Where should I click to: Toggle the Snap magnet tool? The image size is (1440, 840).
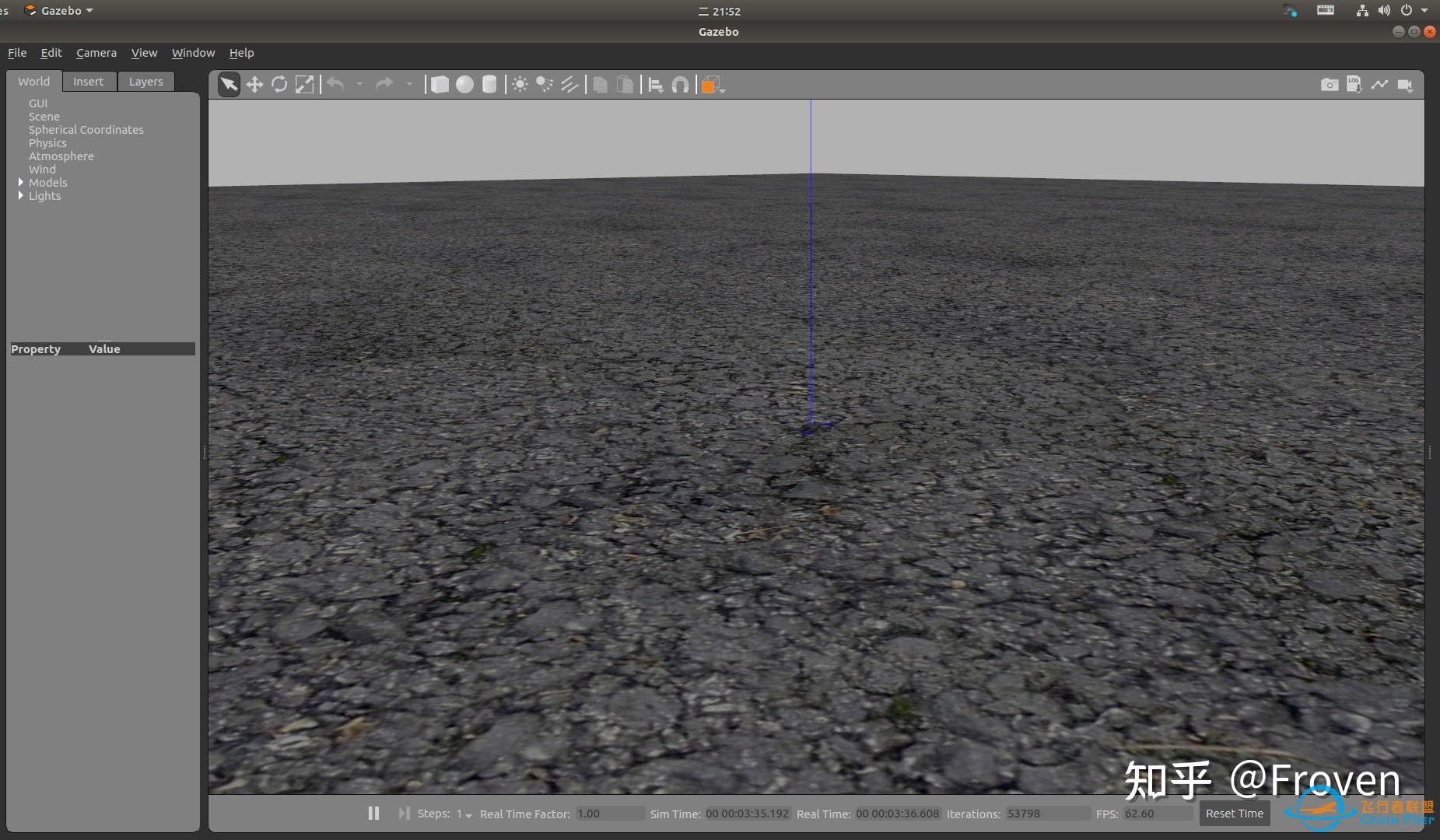point(681,85)
